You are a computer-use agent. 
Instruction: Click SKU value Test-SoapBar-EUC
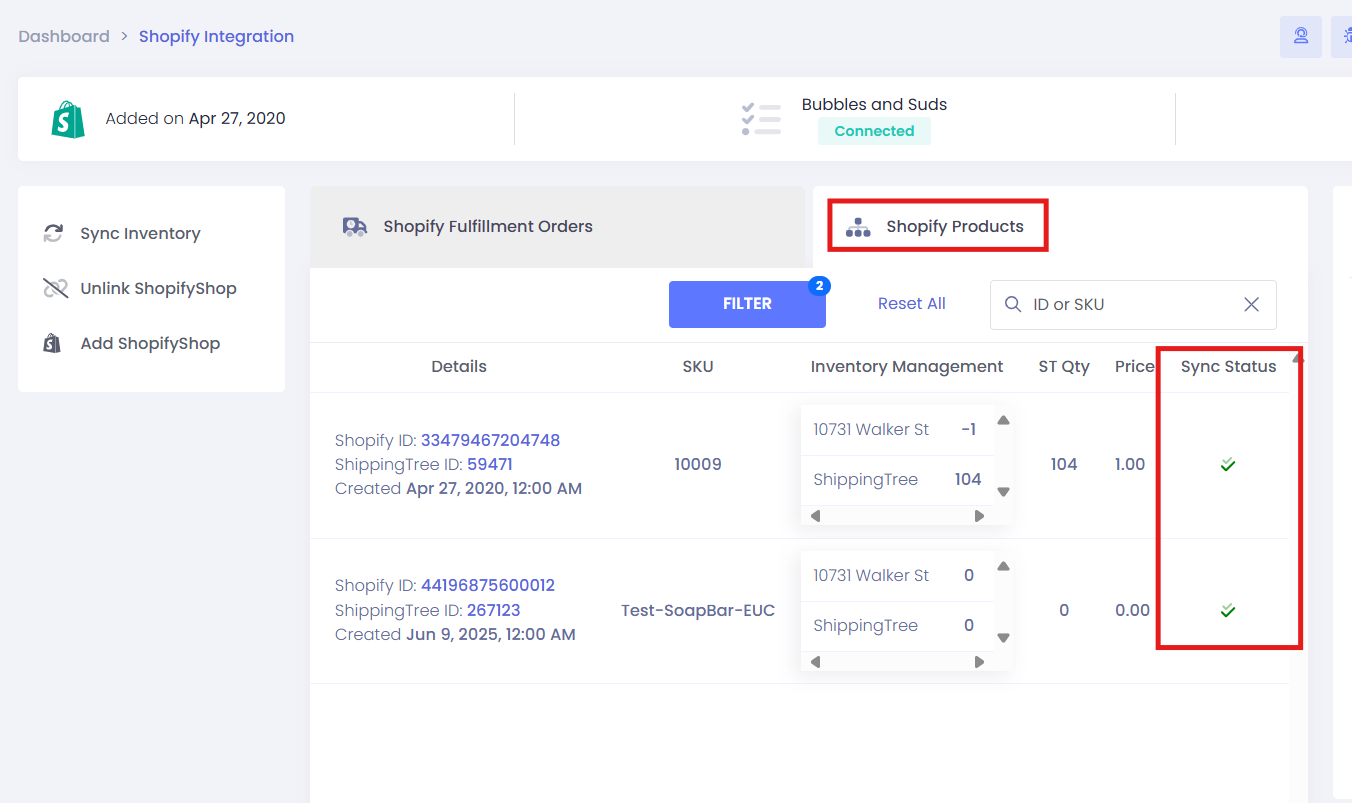(698, 610)
